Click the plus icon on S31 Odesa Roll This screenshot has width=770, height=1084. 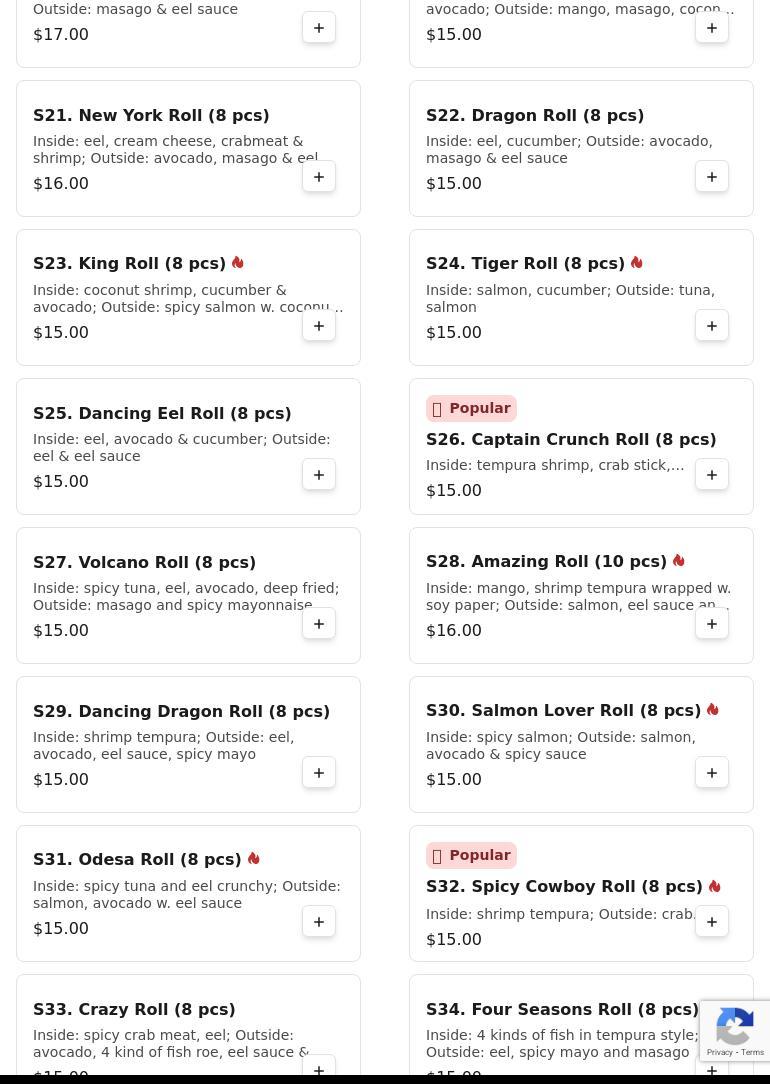pyautogui.click(x=319, y=922)
